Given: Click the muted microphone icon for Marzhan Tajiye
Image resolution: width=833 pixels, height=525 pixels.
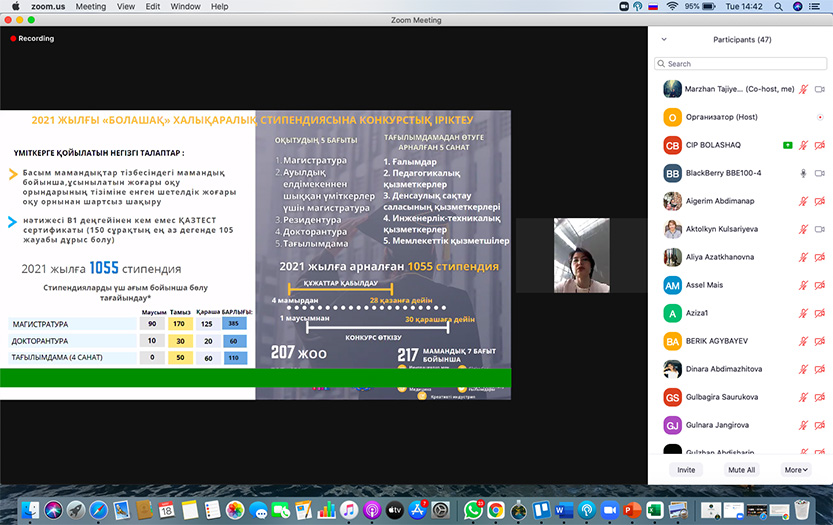Looking at the screenshot, I should tap(803, 89).
